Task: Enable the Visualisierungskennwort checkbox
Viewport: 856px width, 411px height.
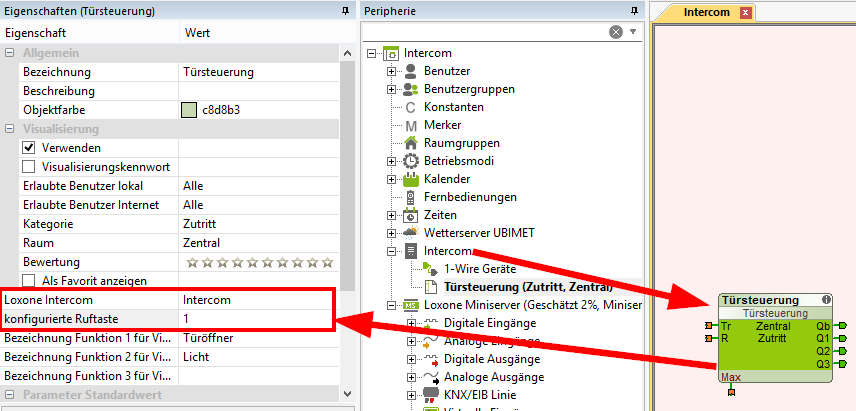Action: [x=29, y=166]
